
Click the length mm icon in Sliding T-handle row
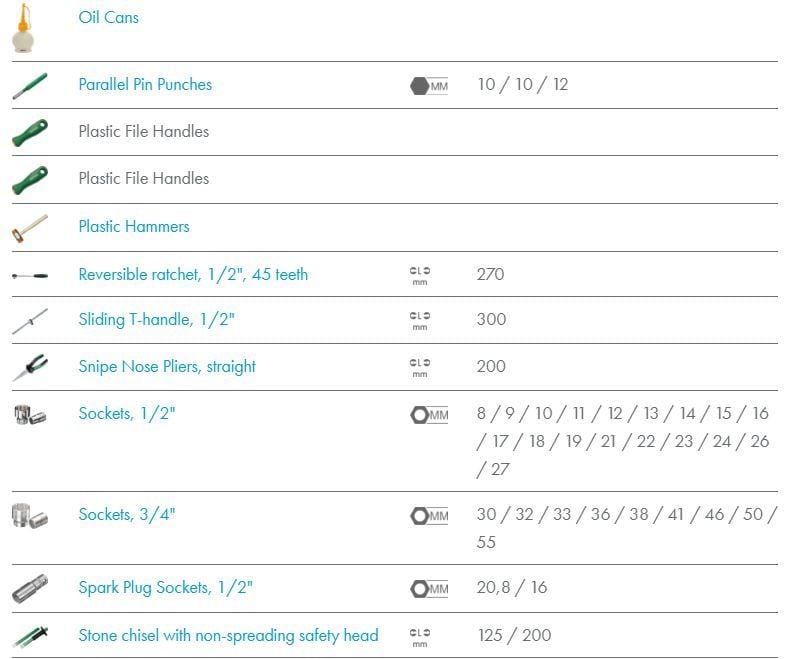tap(420, 321)
